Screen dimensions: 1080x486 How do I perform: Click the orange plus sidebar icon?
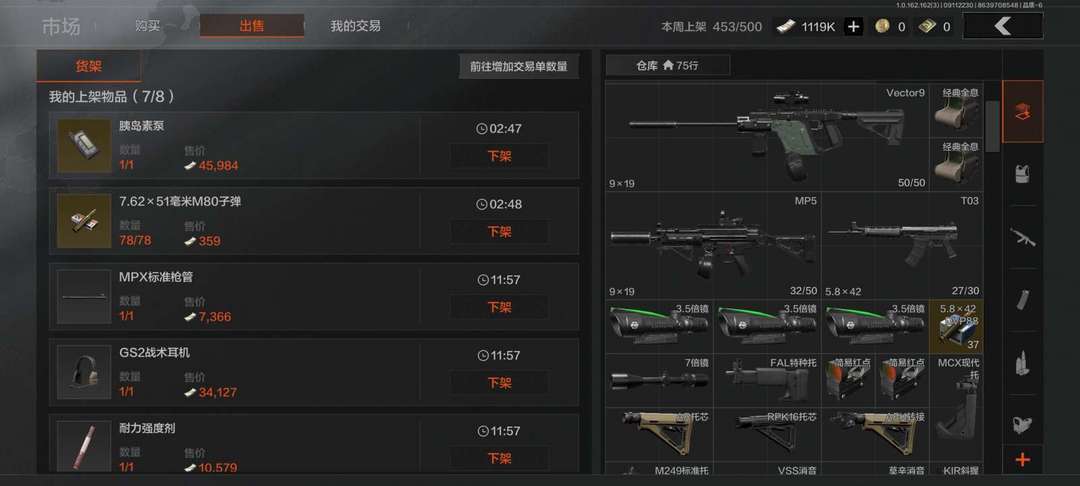click(1023, 460)
